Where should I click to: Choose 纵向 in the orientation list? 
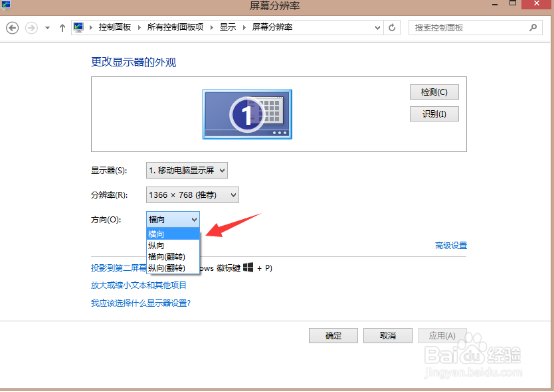pos(173,245)
